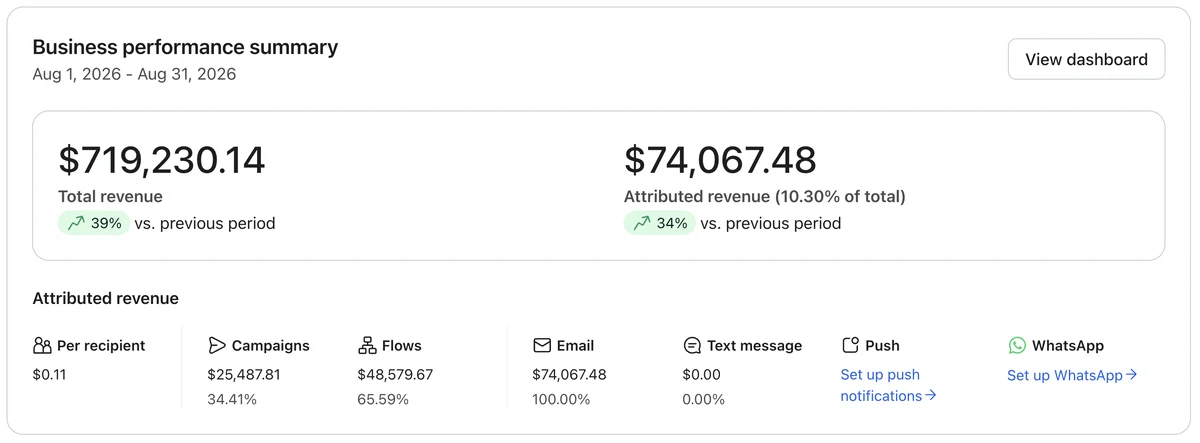The height and width of the screenshot is (443, 1200).
Task: Click the Attributed revenue section heading
Action: pyautogui.click(x=106, y=298)
